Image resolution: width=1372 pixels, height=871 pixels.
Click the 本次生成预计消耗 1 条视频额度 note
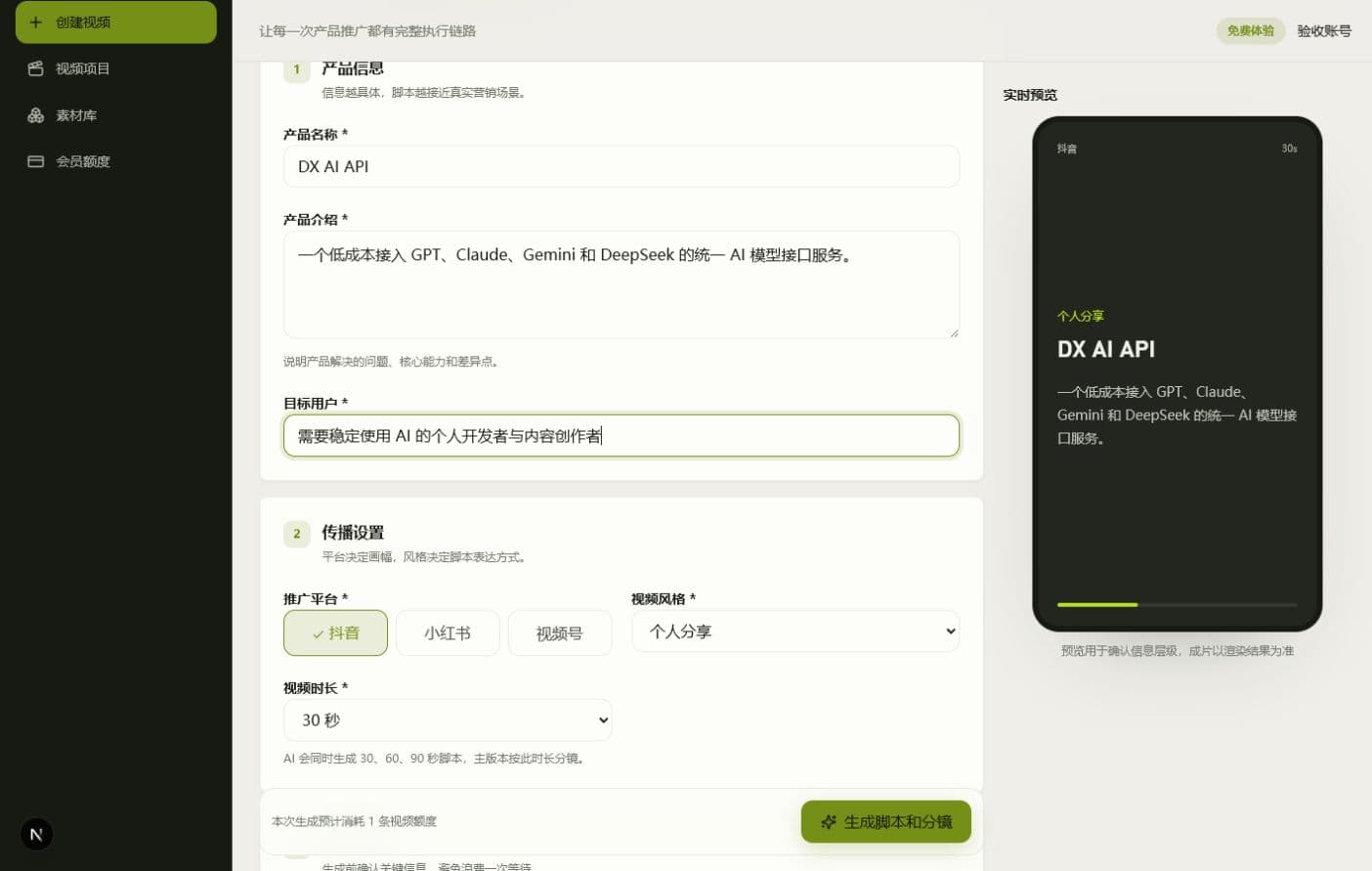coord(354,821)
